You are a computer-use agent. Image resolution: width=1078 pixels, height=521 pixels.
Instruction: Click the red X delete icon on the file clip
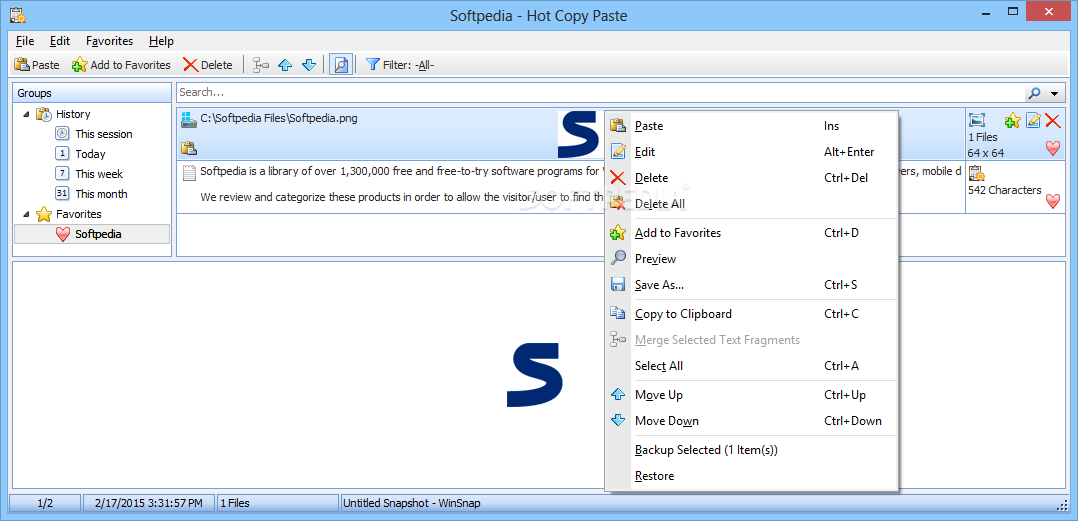[1053, 121]
